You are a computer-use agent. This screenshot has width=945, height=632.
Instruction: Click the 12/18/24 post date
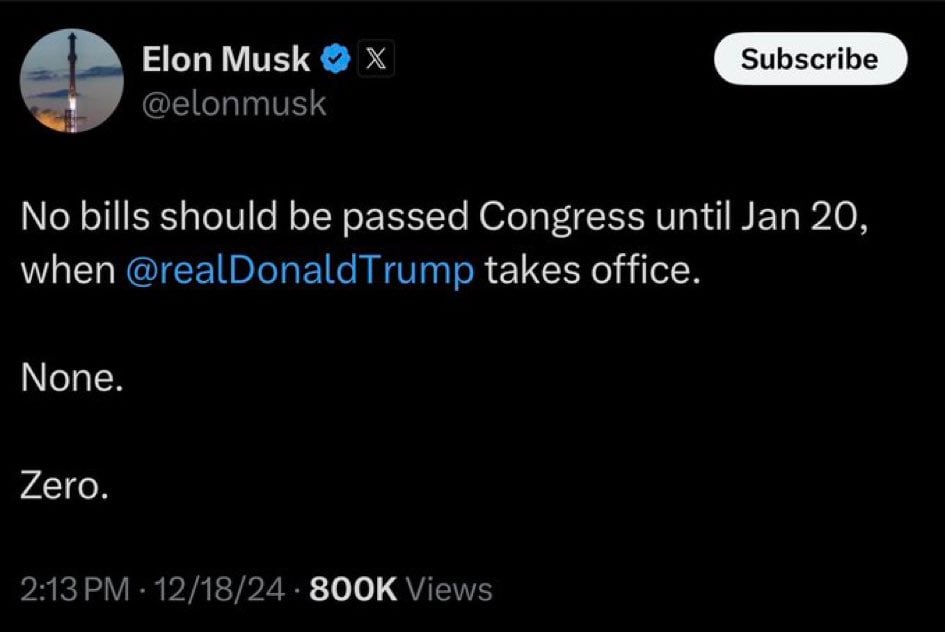coord(218,589)
